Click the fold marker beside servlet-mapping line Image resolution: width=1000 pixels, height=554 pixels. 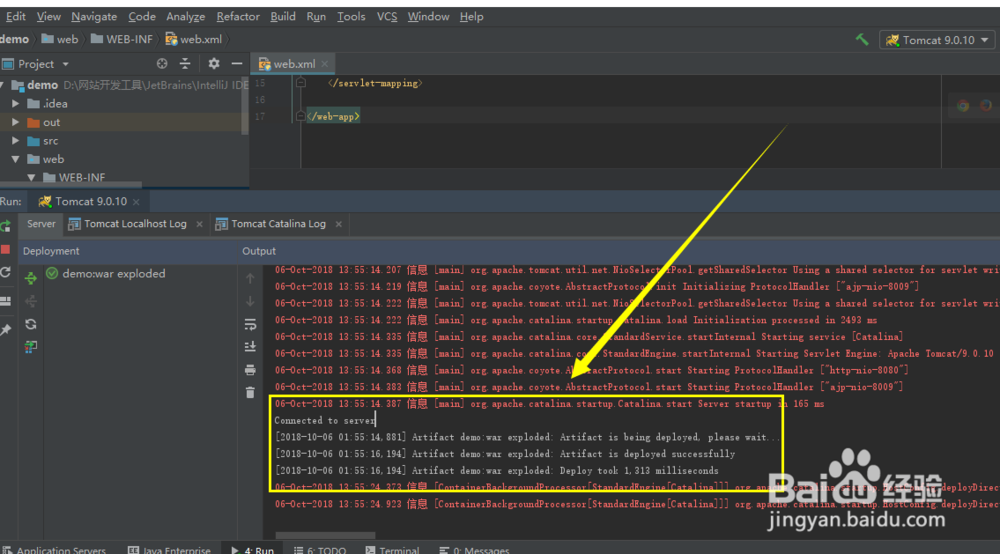(x=301, y=82)
